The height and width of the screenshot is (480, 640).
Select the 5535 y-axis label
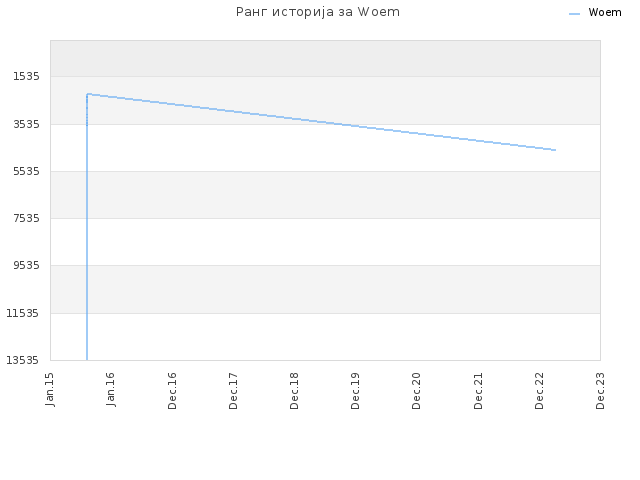coord(26,171)
